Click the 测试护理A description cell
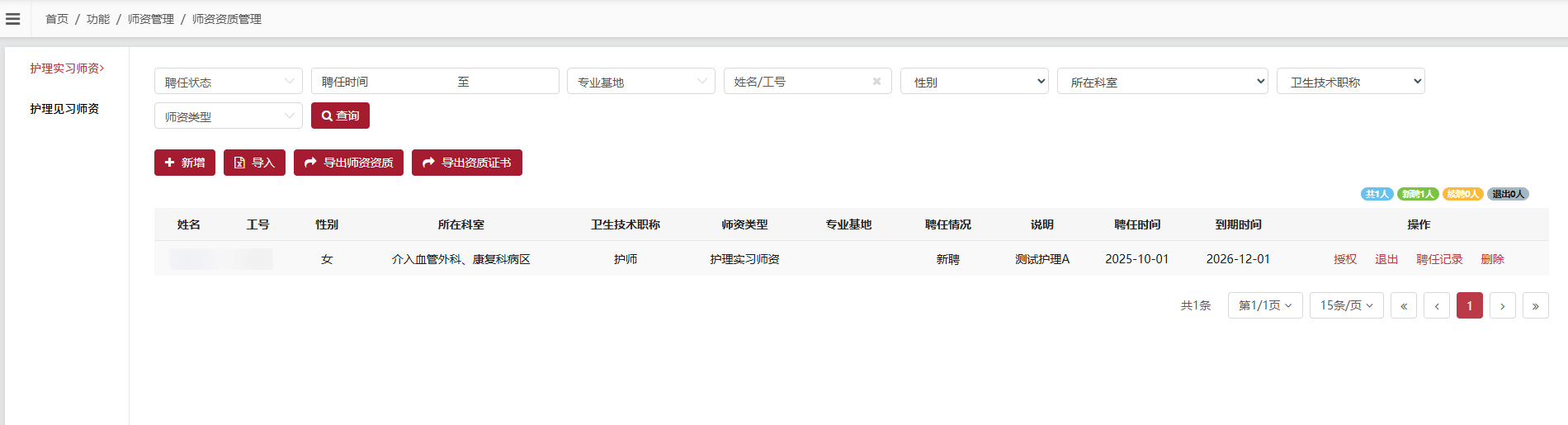 coord(1042,259)
